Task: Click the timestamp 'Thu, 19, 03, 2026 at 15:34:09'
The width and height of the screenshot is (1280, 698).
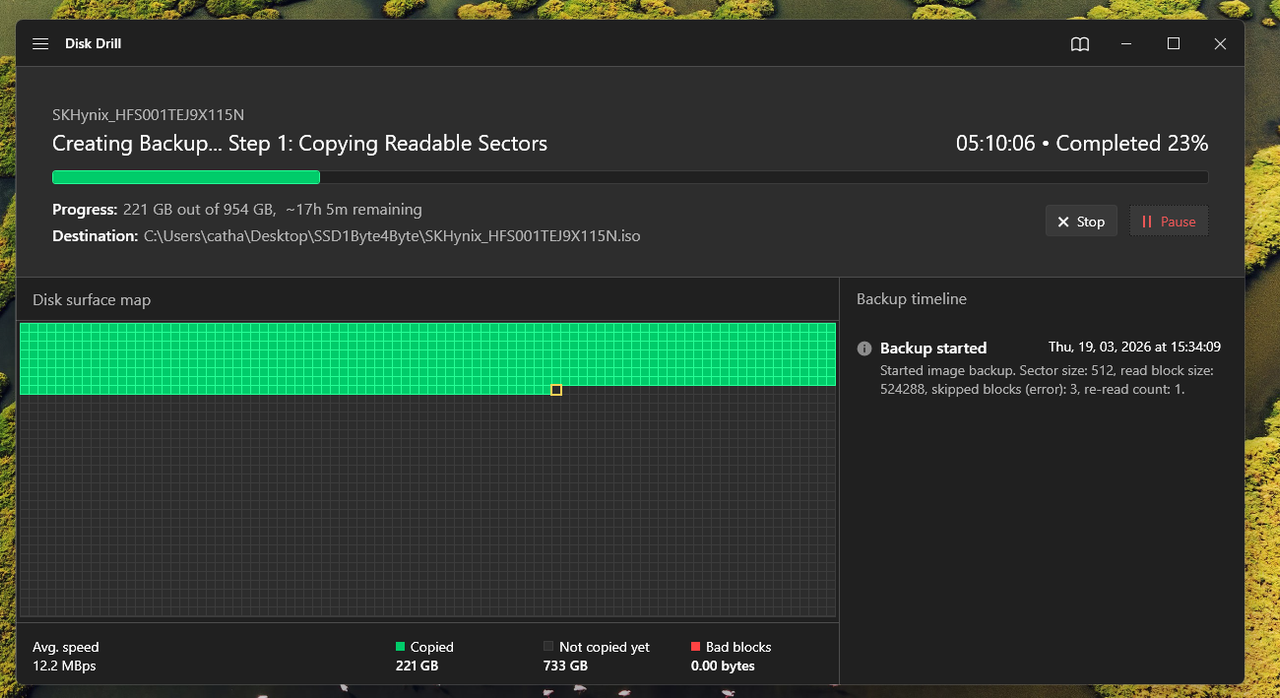Action: click(x=1134, y=347)
